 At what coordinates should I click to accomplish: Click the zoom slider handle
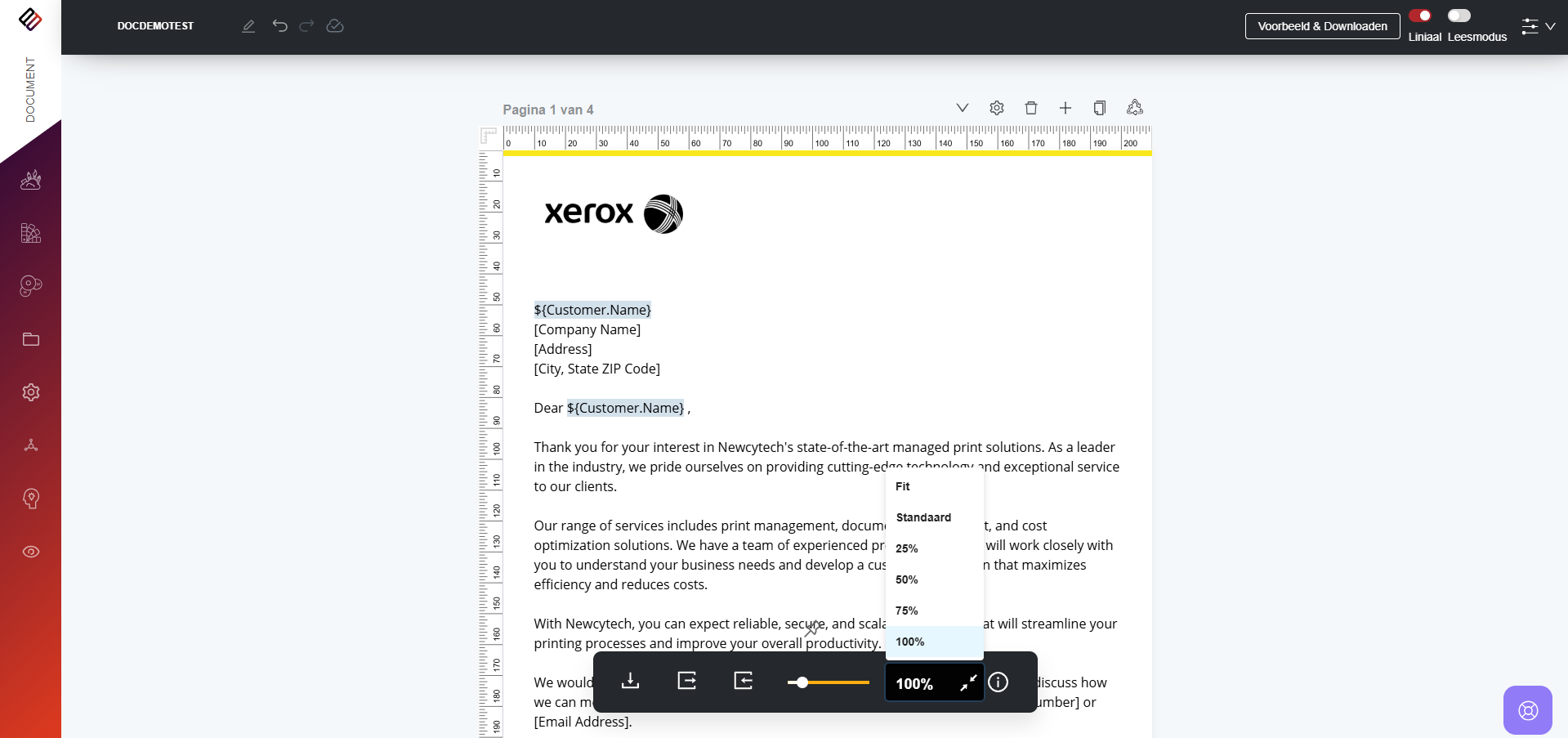802,682
